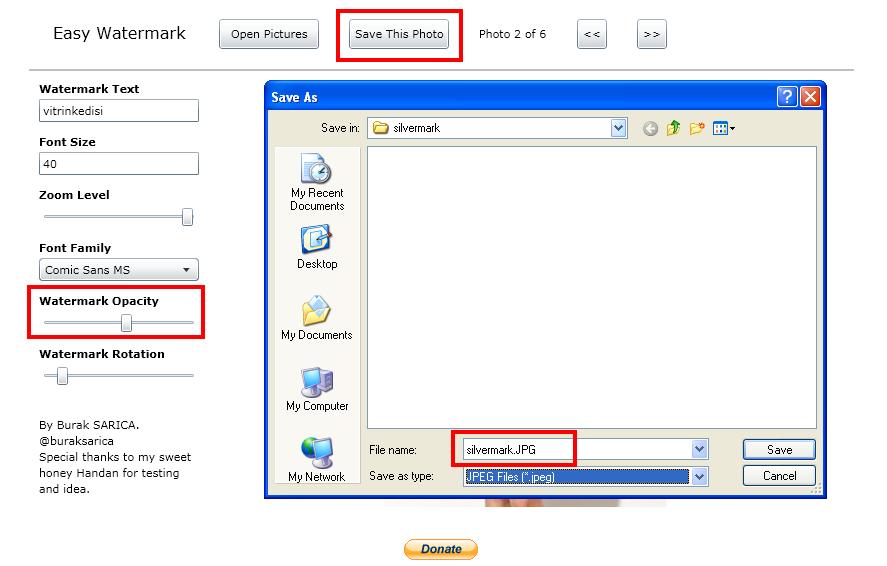Expand the File name dropdown arrow

(699, 450)
